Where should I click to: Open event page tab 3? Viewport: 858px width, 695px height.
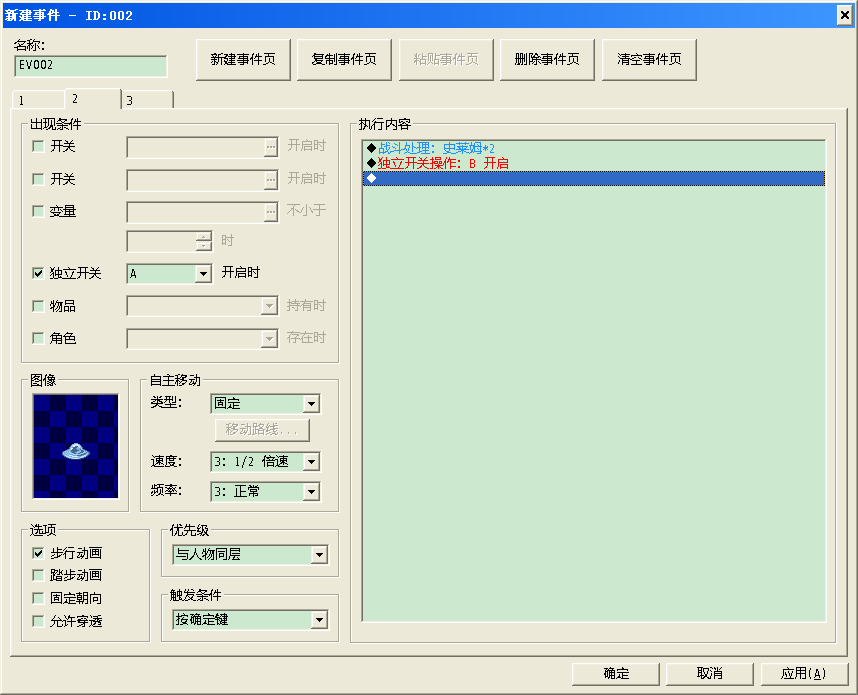click(147, 100)
